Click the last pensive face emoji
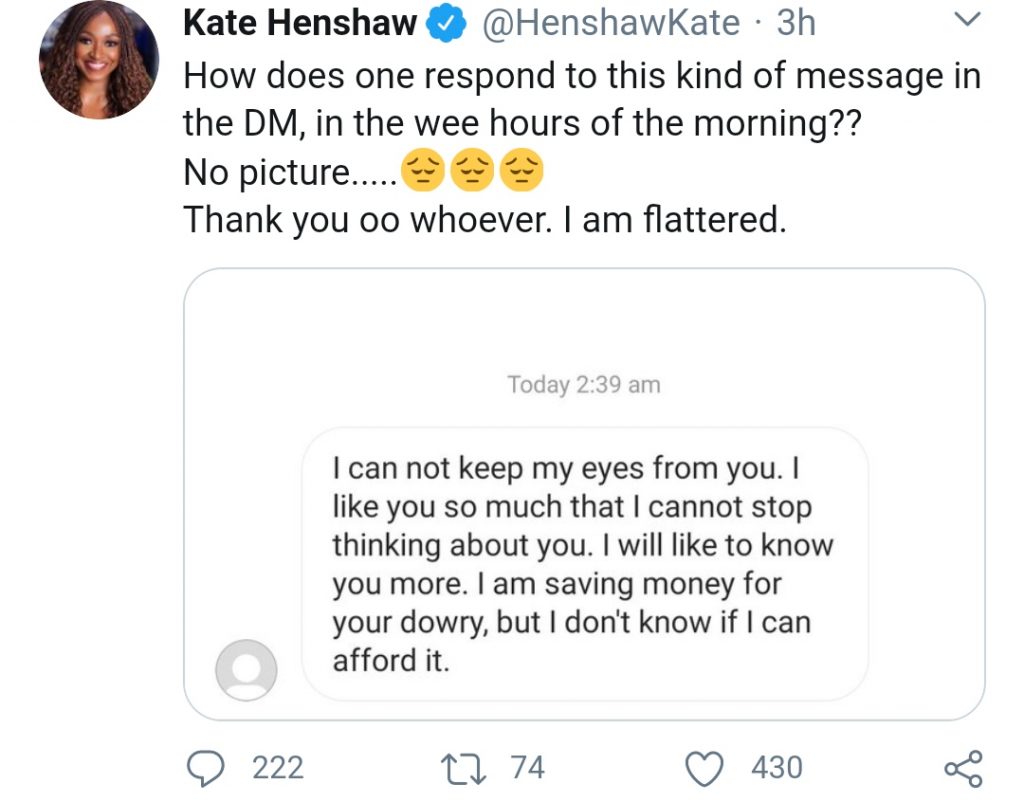Screen dimensions: 1024x802 tap(520, 172)
